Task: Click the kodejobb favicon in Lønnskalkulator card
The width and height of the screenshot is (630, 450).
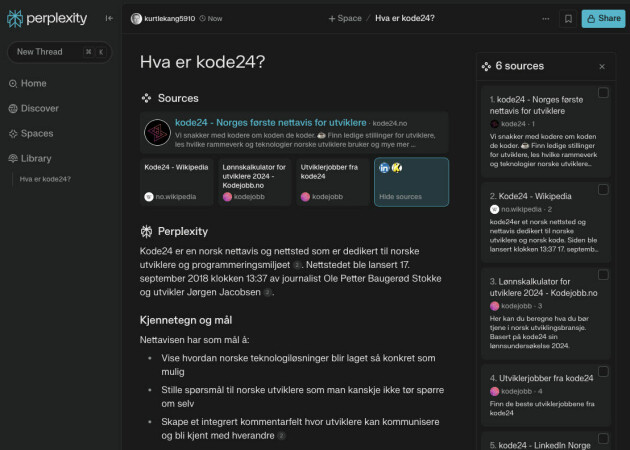Action: [227, 197]
